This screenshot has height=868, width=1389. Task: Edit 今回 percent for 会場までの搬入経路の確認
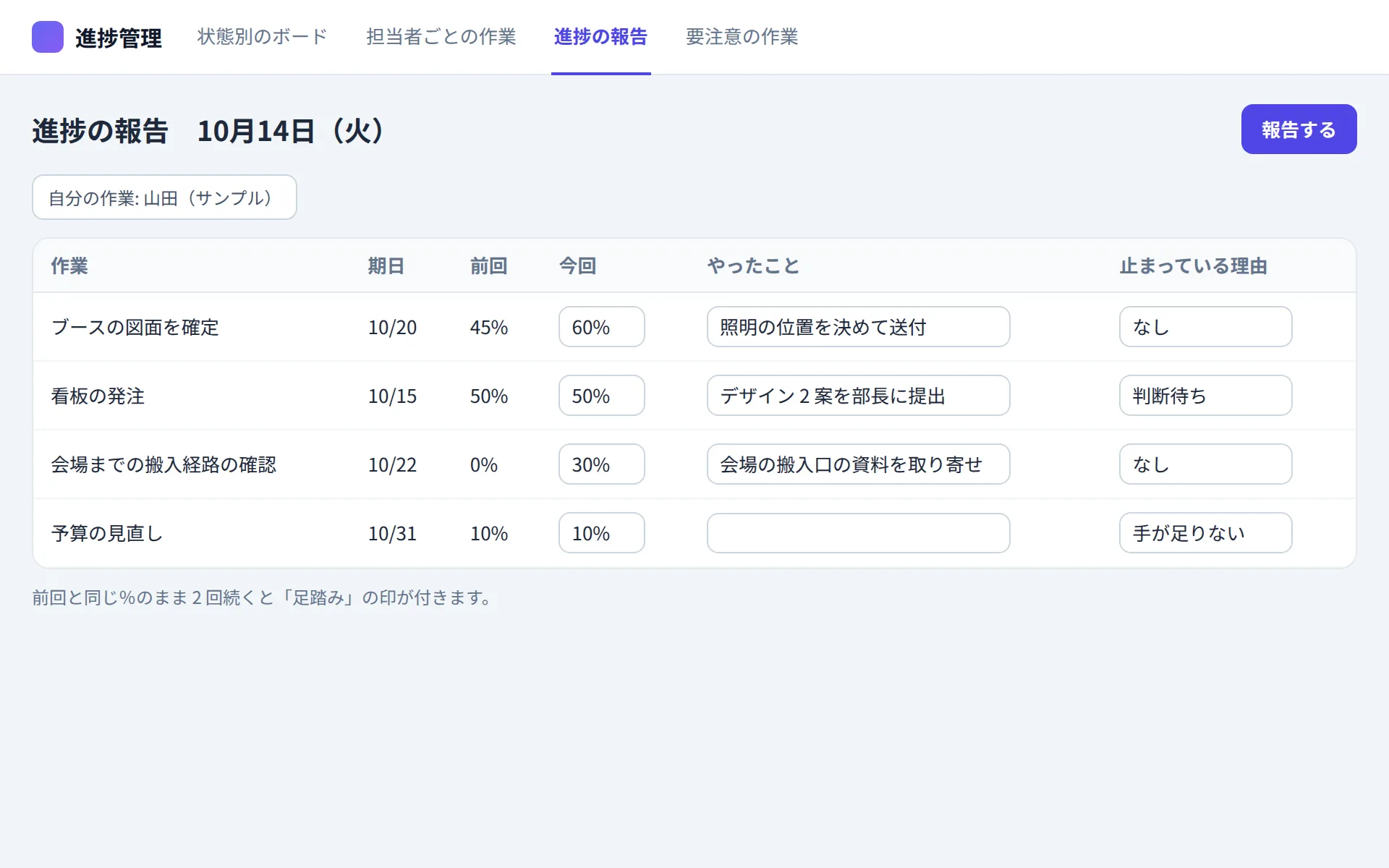coord(601,464)
